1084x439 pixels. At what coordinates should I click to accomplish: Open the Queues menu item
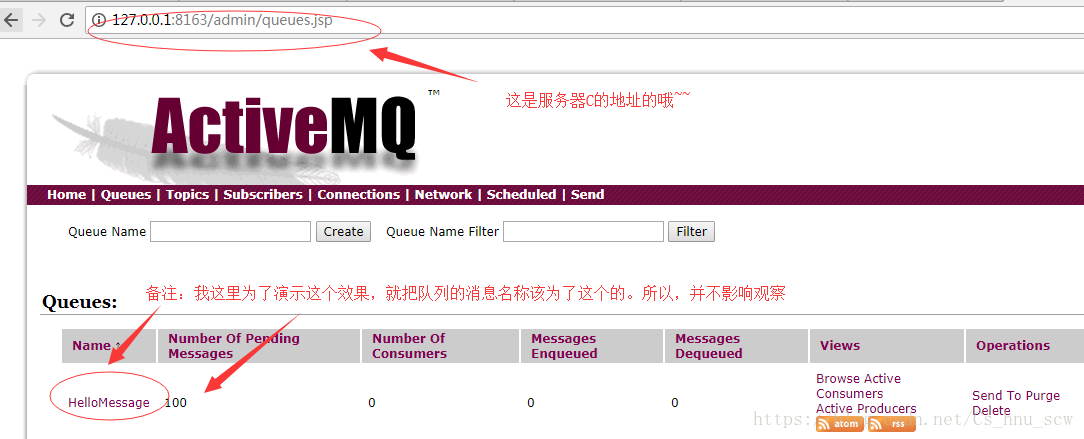pos(126,195)
